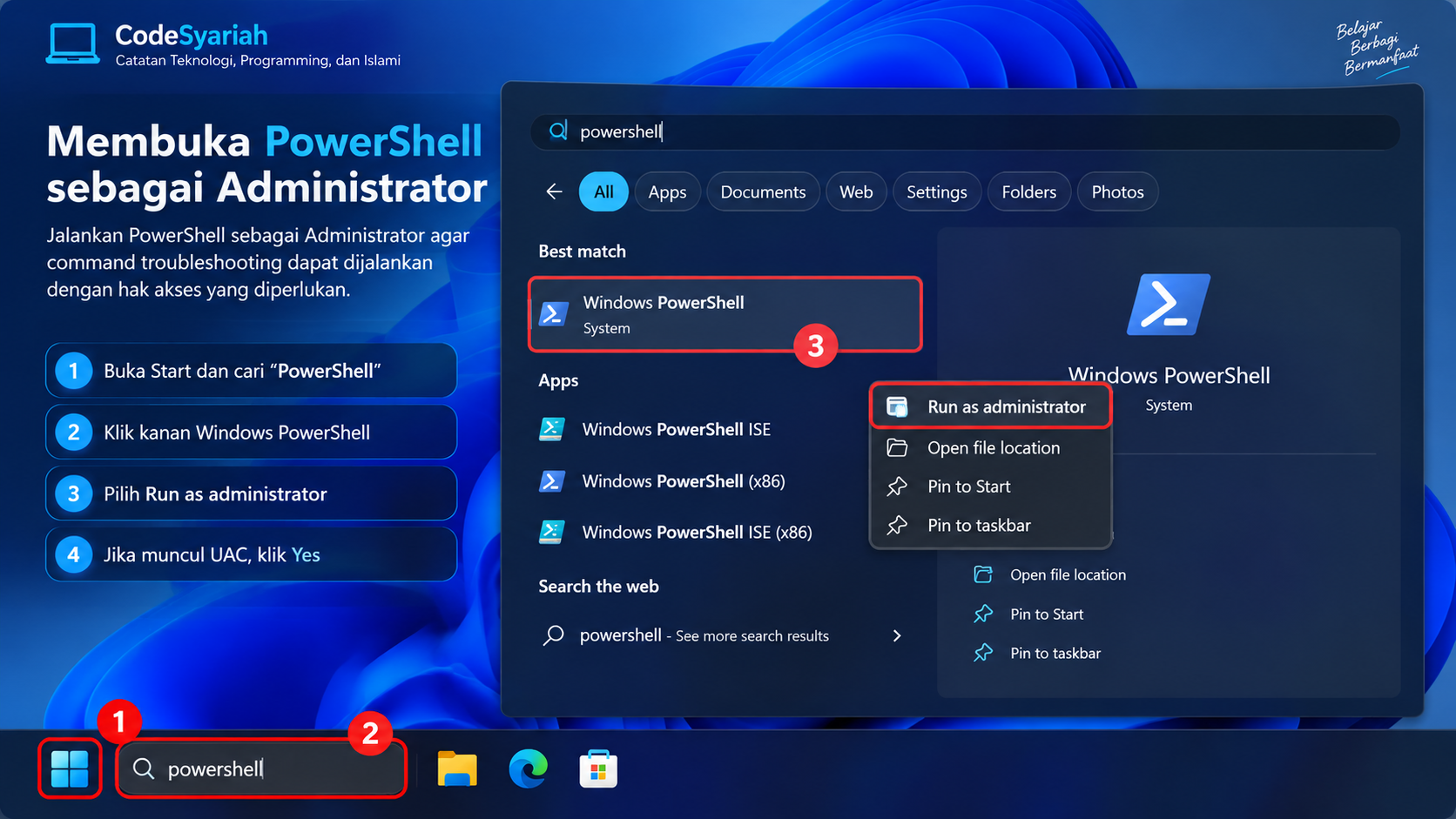The height and width of the screenshot is (819, 1456).
Task: Open the Windows Start button
Action: [x=70, y=769]
